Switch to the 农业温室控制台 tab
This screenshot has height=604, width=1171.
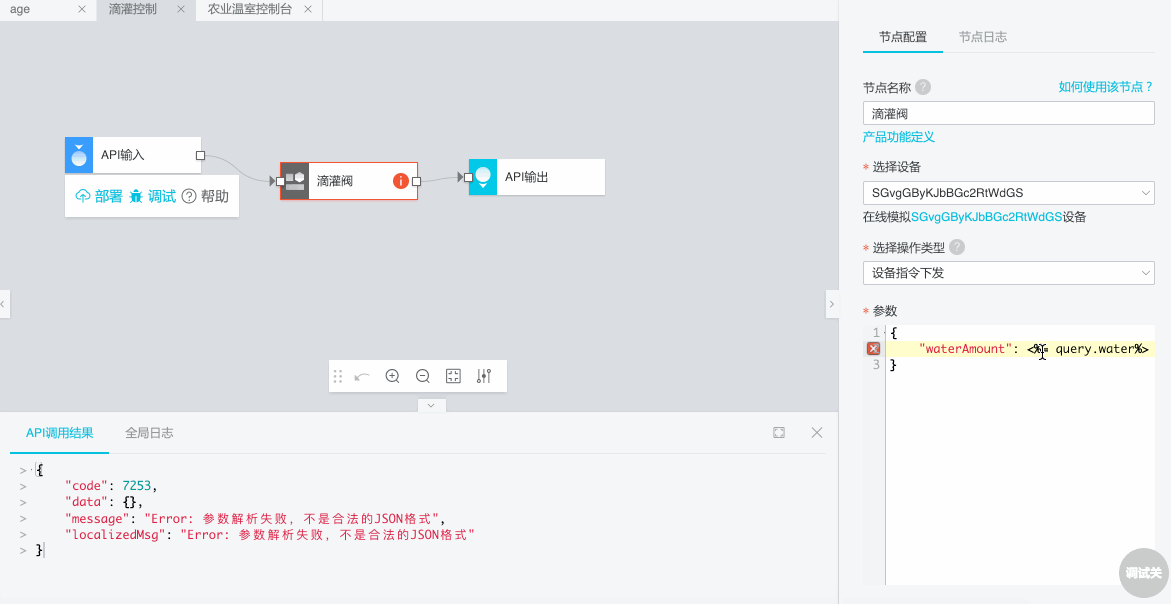pyautogui.click(x=249, y=10)
